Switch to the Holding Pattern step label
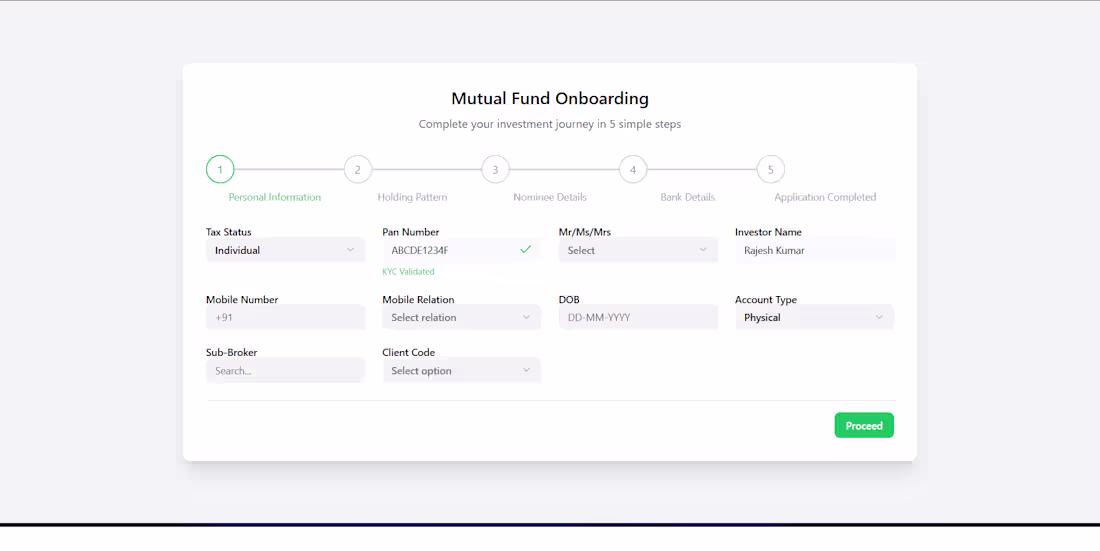This screenshot has width=1100, height=551. click(412, 197)
